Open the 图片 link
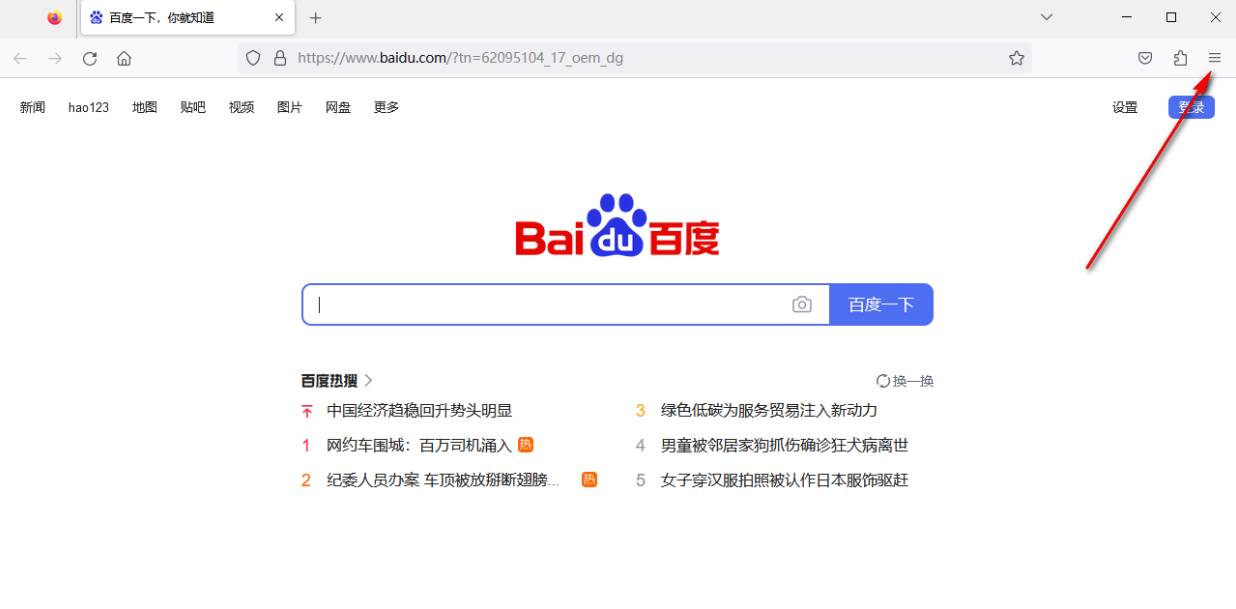The image size is (1236, 609). 290,107
